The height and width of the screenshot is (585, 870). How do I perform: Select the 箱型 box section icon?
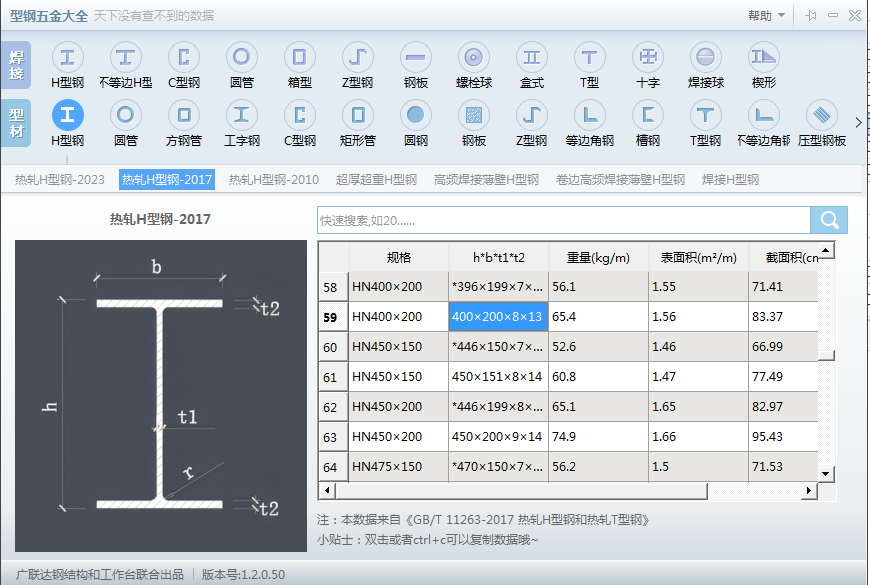(299, 58)
